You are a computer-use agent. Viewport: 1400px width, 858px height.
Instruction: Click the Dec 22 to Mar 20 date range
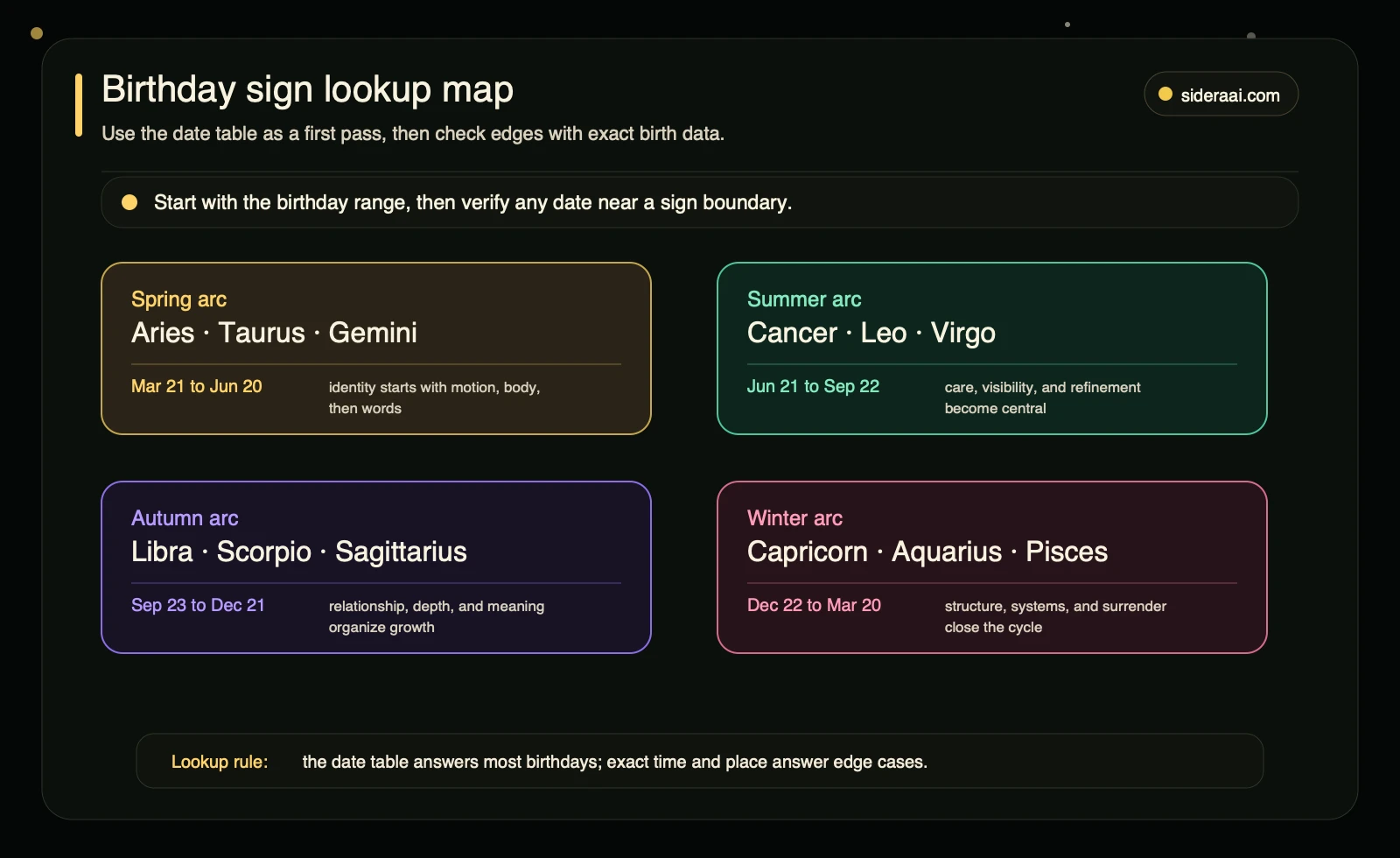pyautogui.click(x=814, y=605)
